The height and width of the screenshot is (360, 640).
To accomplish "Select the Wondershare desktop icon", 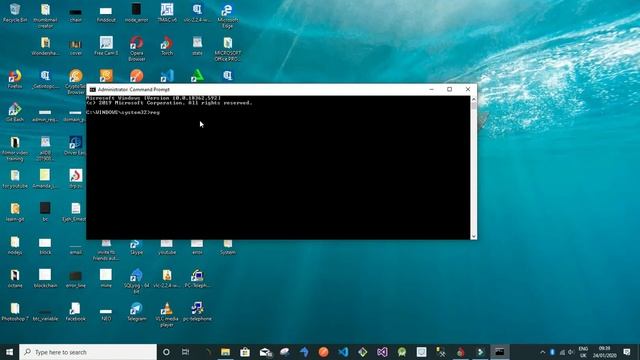I will [x=45, y=46].
